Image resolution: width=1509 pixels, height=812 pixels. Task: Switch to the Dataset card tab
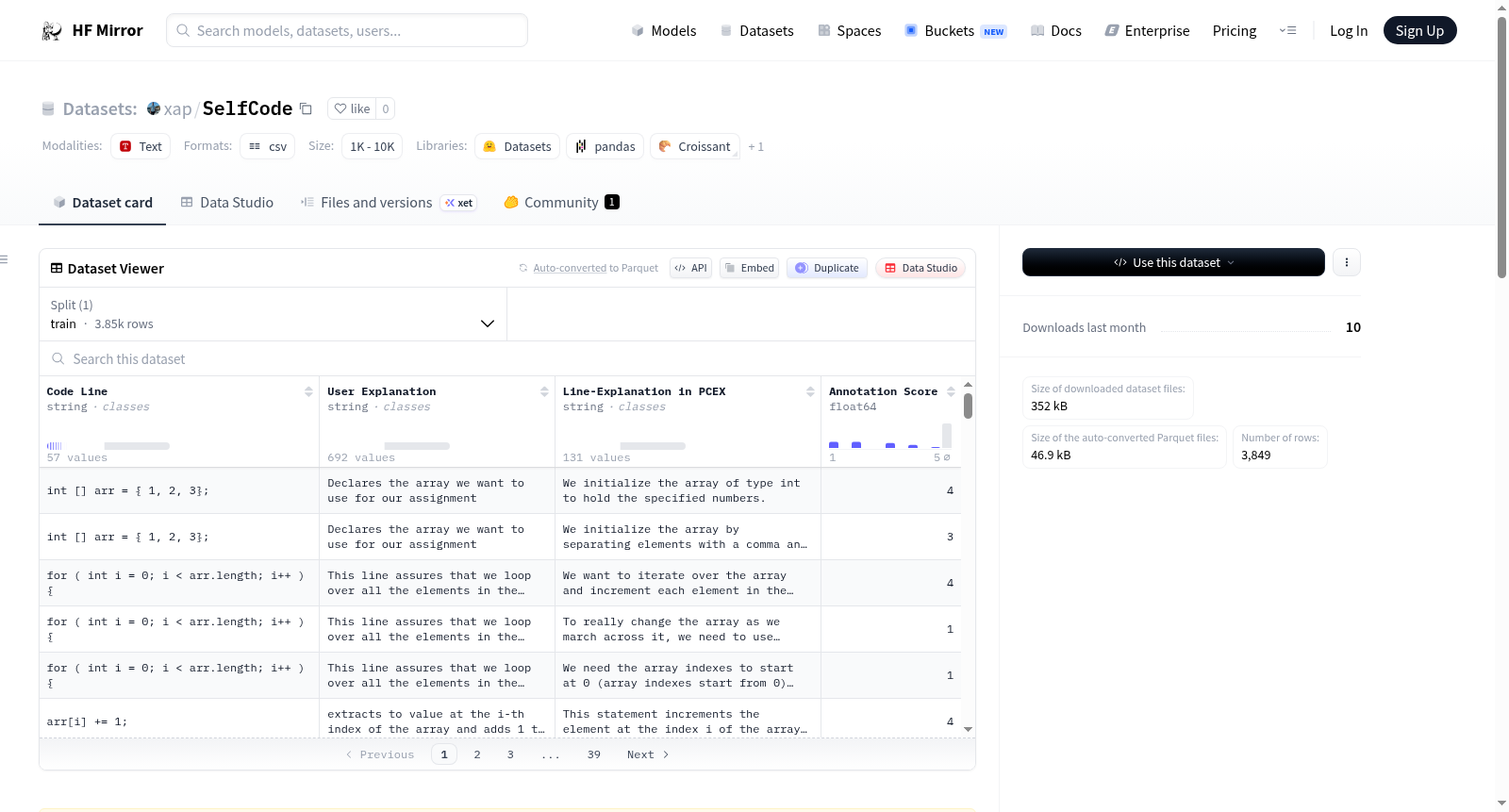102,203
